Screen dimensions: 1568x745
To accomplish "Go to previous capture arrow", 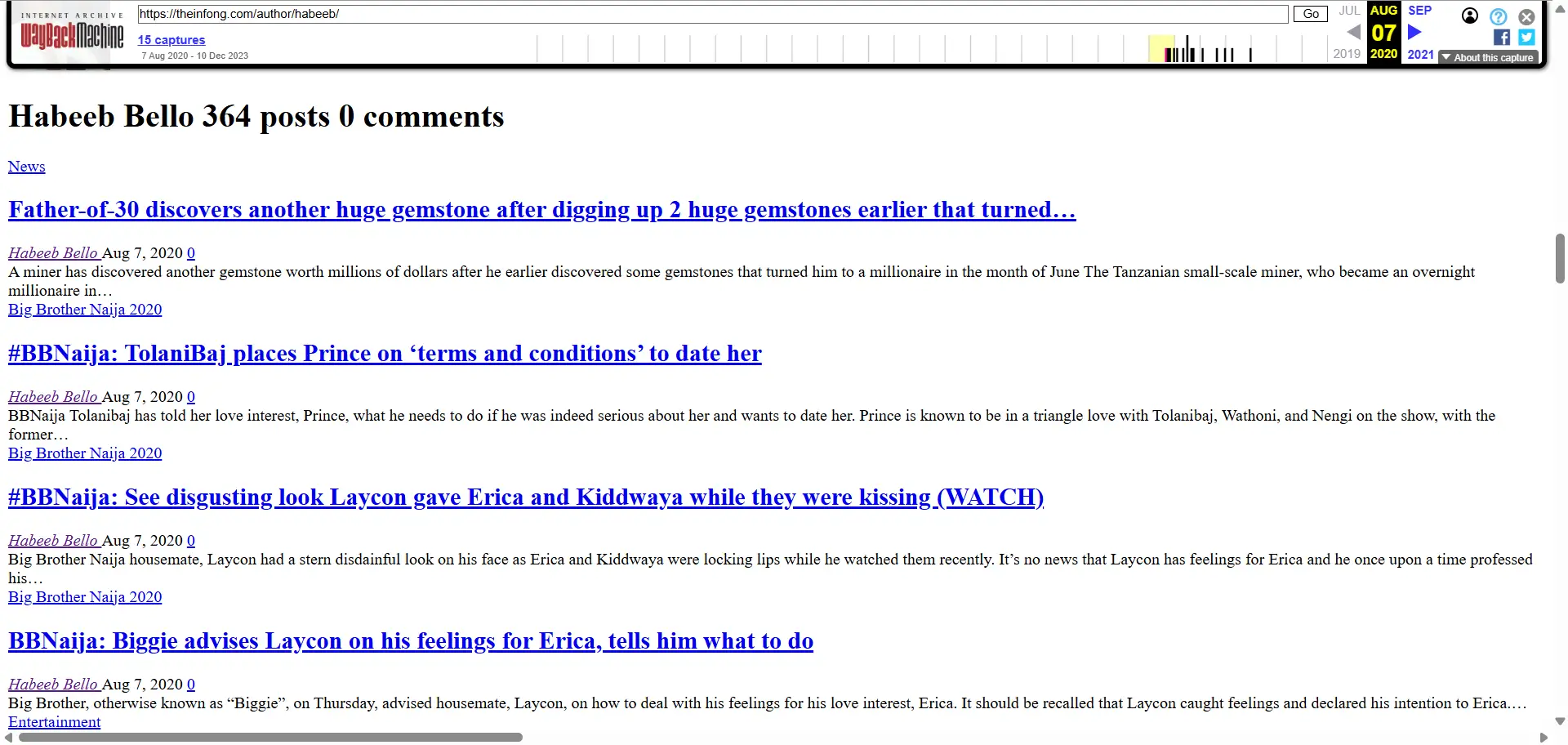I will [1353, 32].
